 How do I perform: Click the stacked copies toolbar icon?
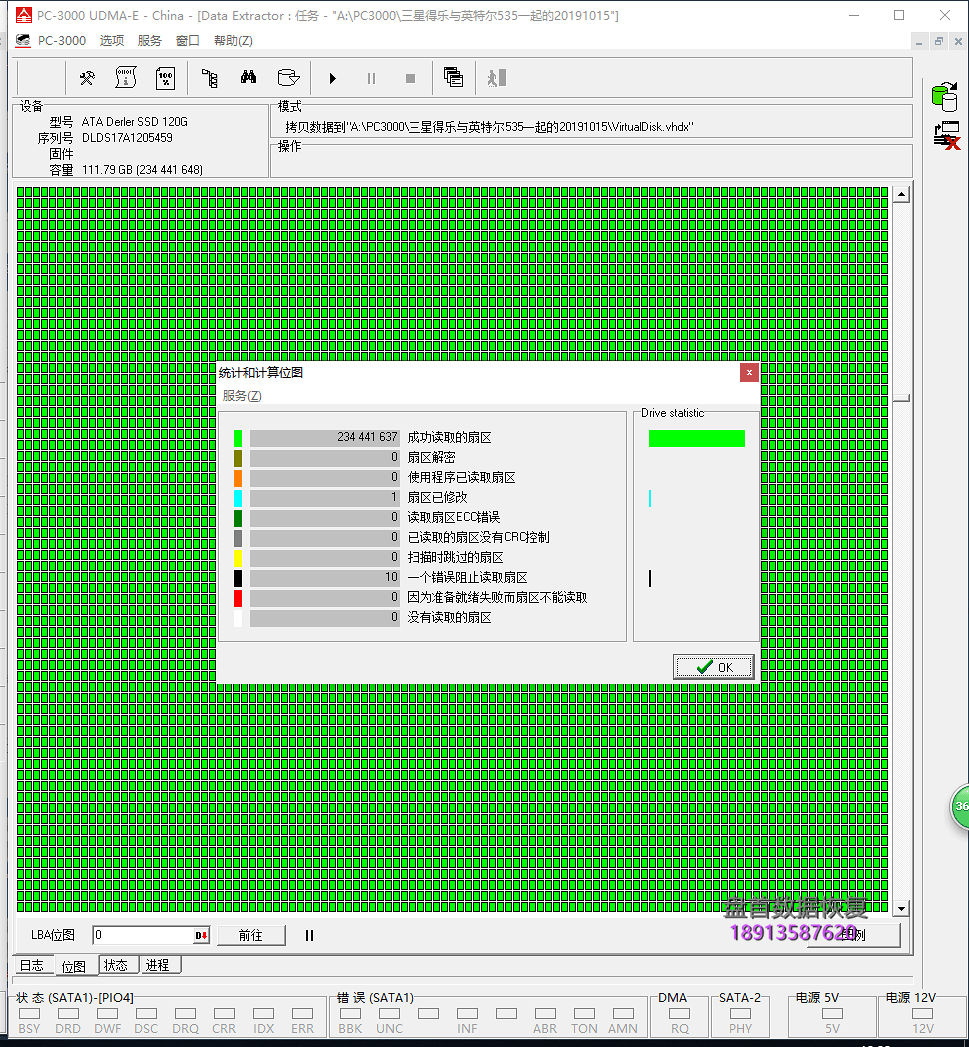click(453, 78)
